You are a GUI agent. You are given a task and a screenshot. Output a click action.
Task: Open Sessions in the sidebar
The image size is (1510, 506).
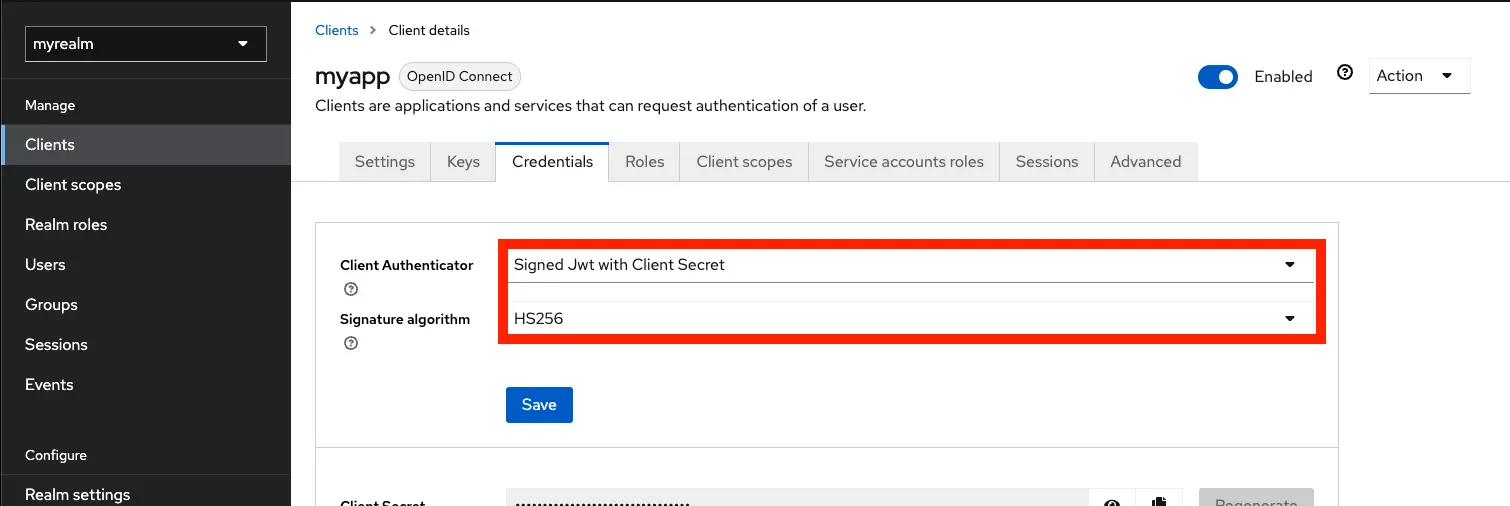click(x=146, y=345)
